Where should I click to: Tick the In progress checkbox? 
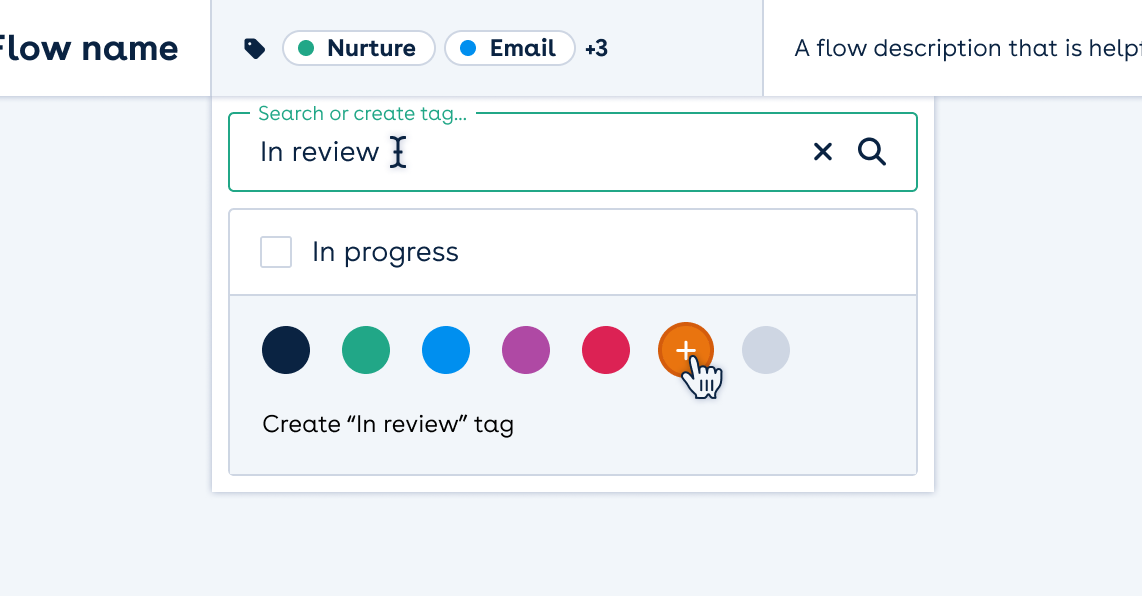pos(276,252)
